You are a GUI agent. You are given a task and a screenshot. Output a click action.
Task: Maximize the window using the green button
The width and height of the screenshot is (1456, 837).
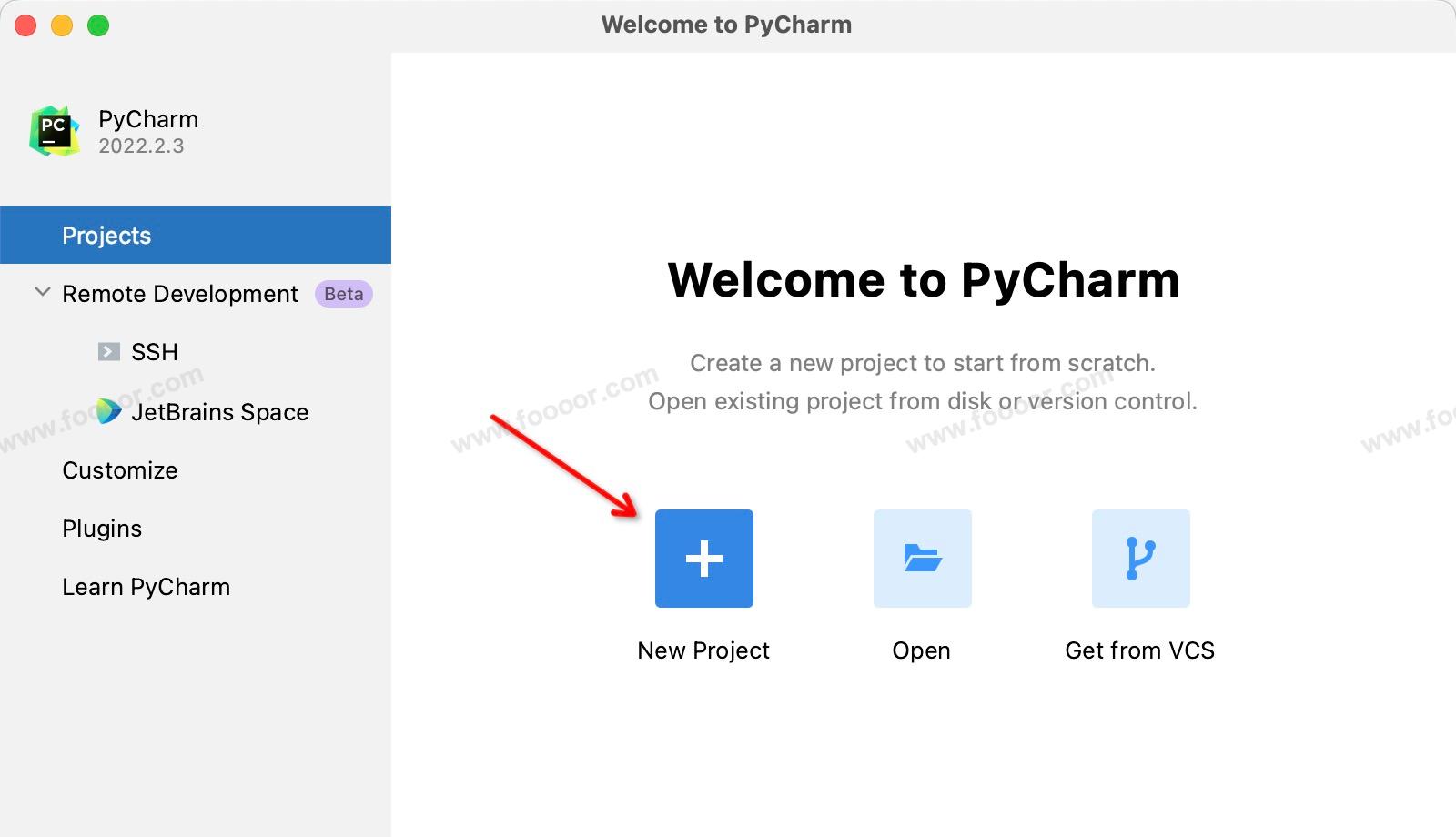pos(98,25)
